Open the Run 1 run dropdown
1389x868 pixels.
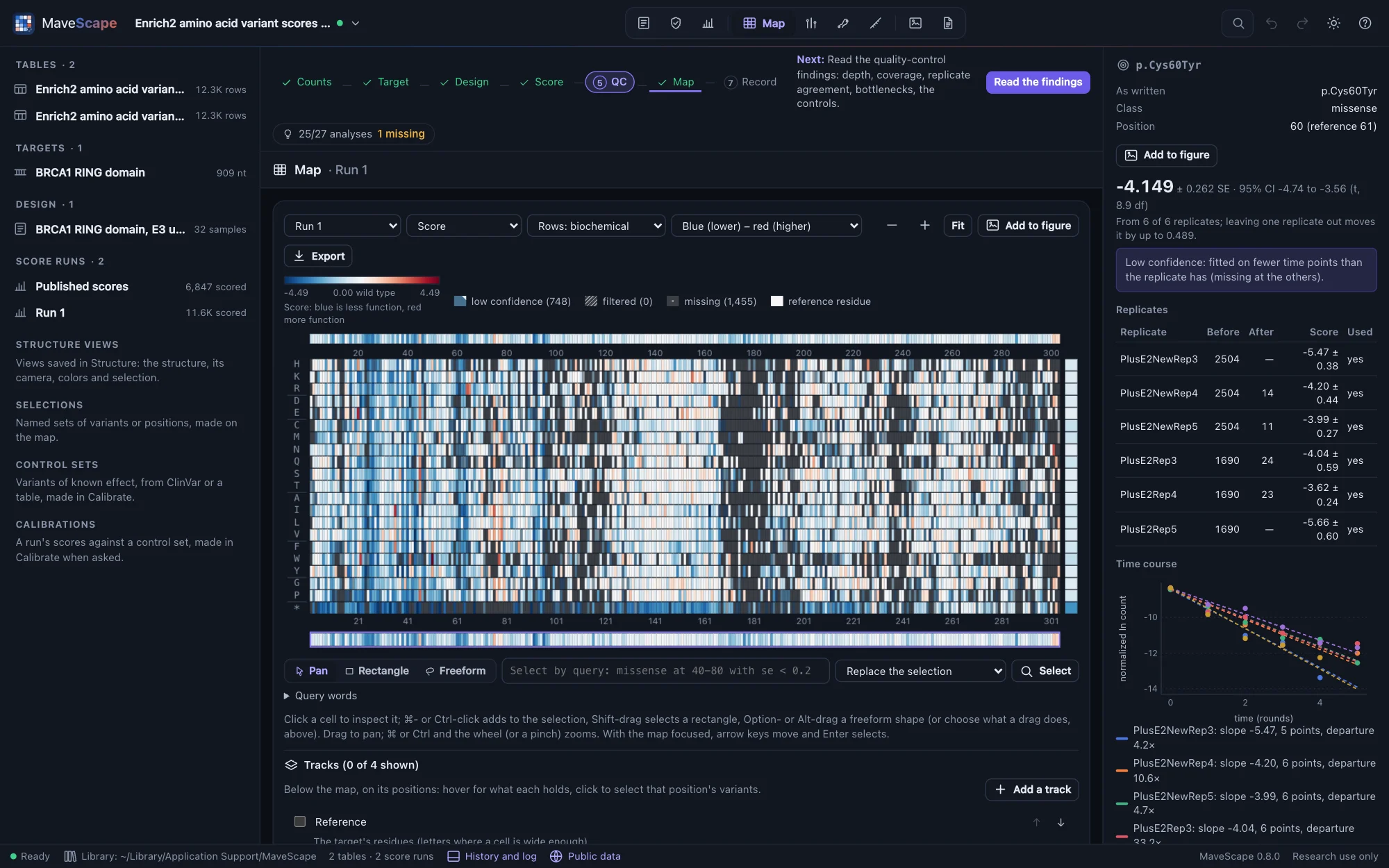[x=342, y=226]
